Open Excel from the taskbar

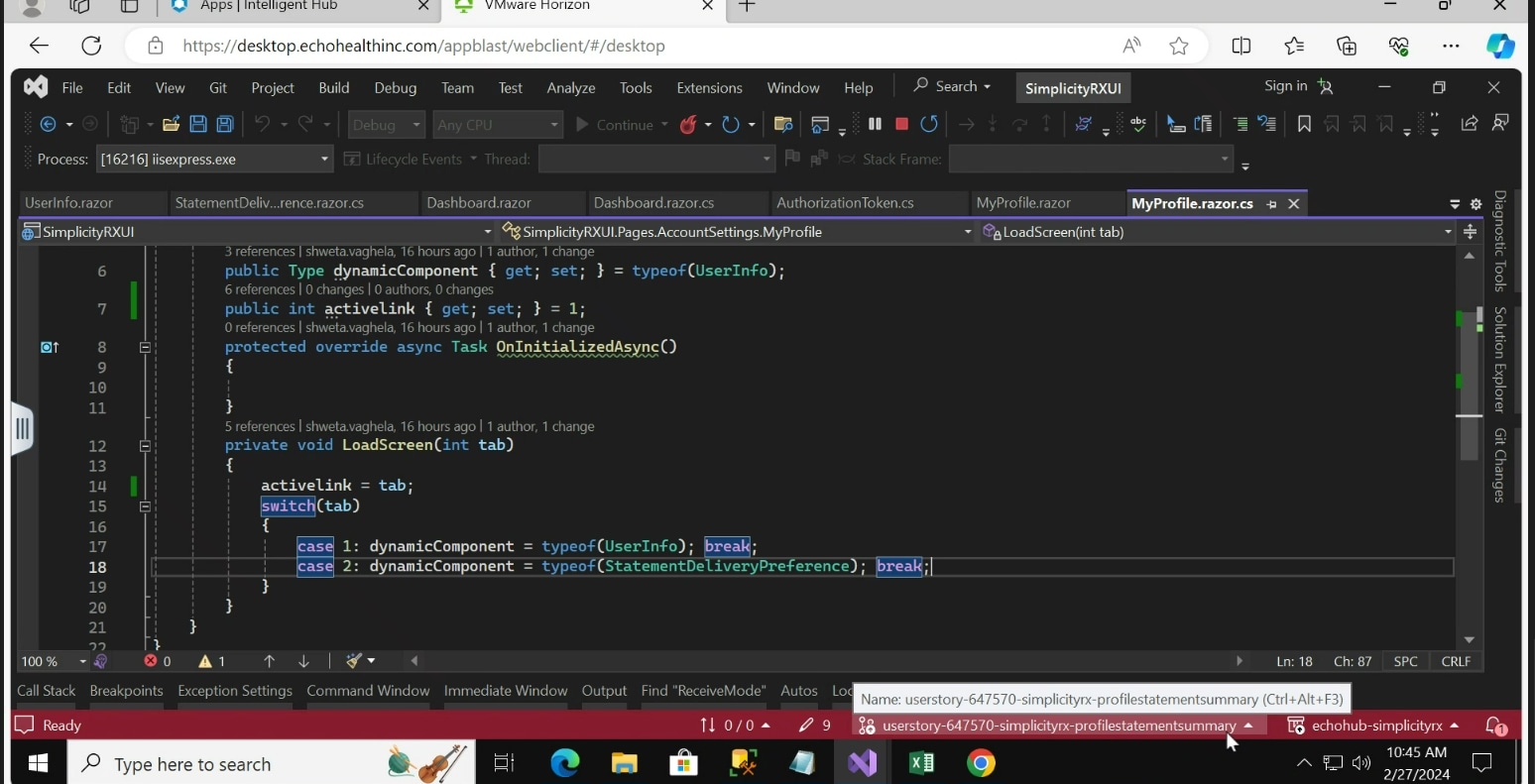tap(921, 763)
